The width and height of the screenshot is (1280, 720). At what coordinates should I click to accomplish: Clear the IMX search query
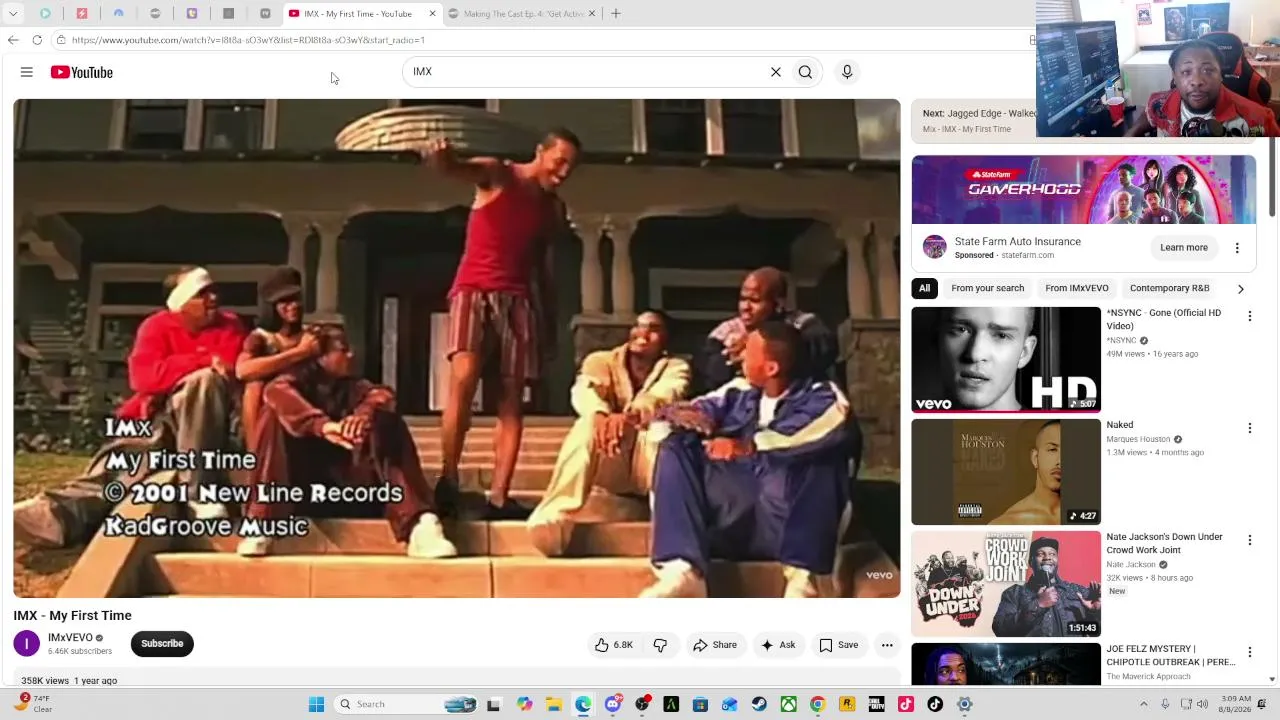click(x=775, y=72)
